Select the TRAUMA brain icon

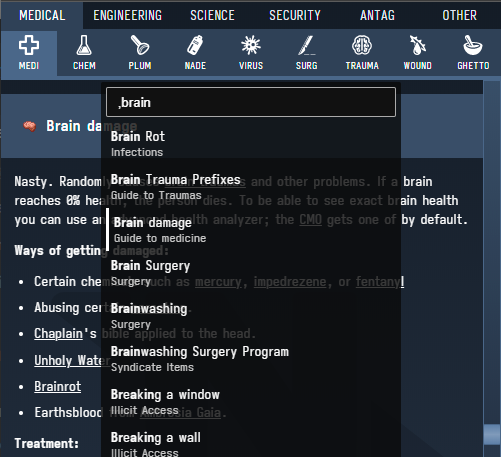click(362, 53)
